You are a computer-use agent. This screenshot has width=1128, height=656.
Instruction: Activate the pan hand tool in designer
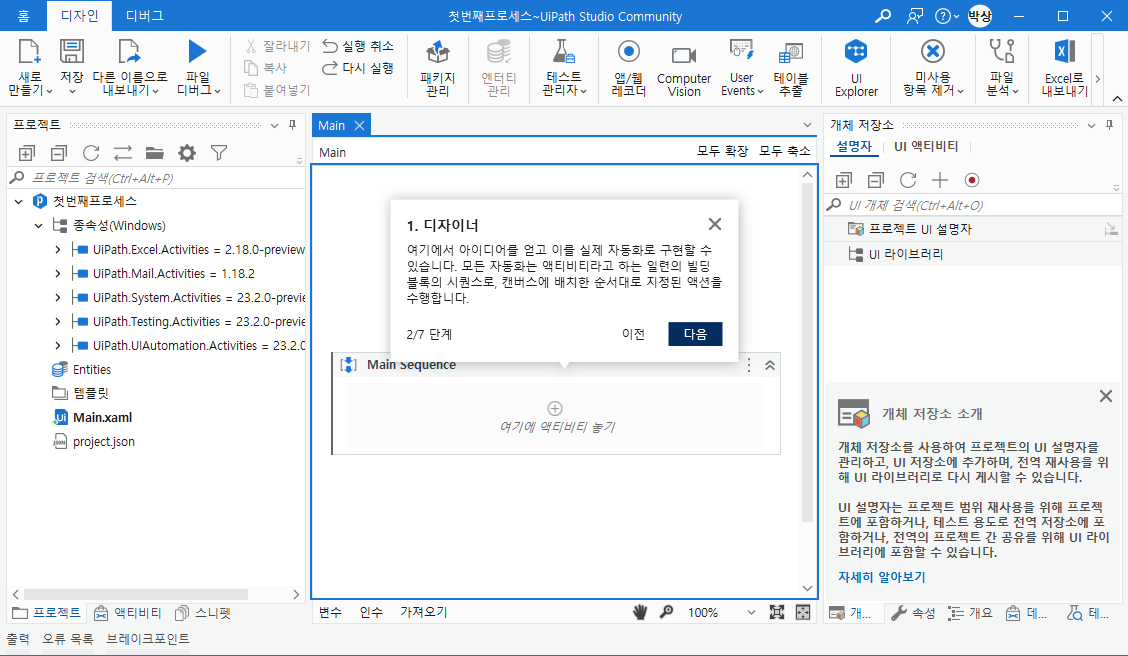(640, 612)
